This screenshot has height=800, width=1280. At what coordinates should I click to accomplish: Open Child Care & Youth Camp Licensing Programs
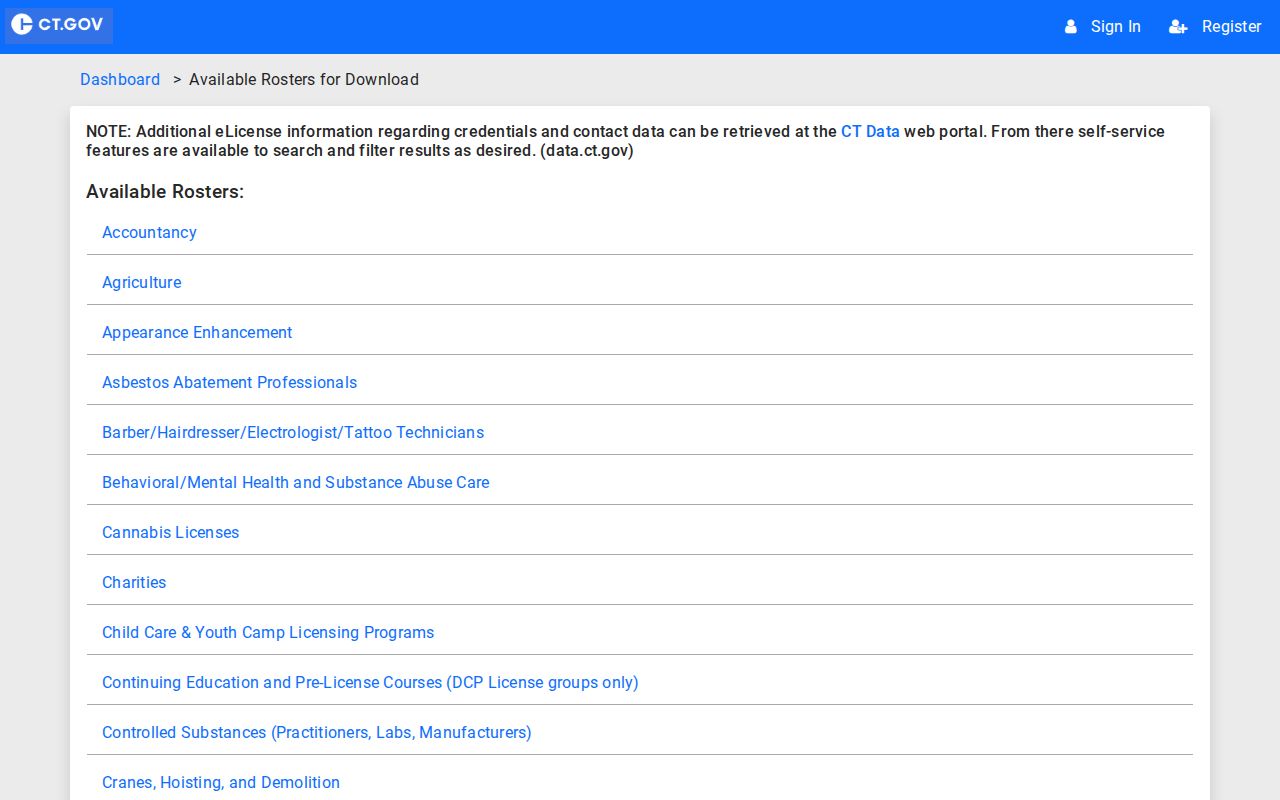coord(268,632)
